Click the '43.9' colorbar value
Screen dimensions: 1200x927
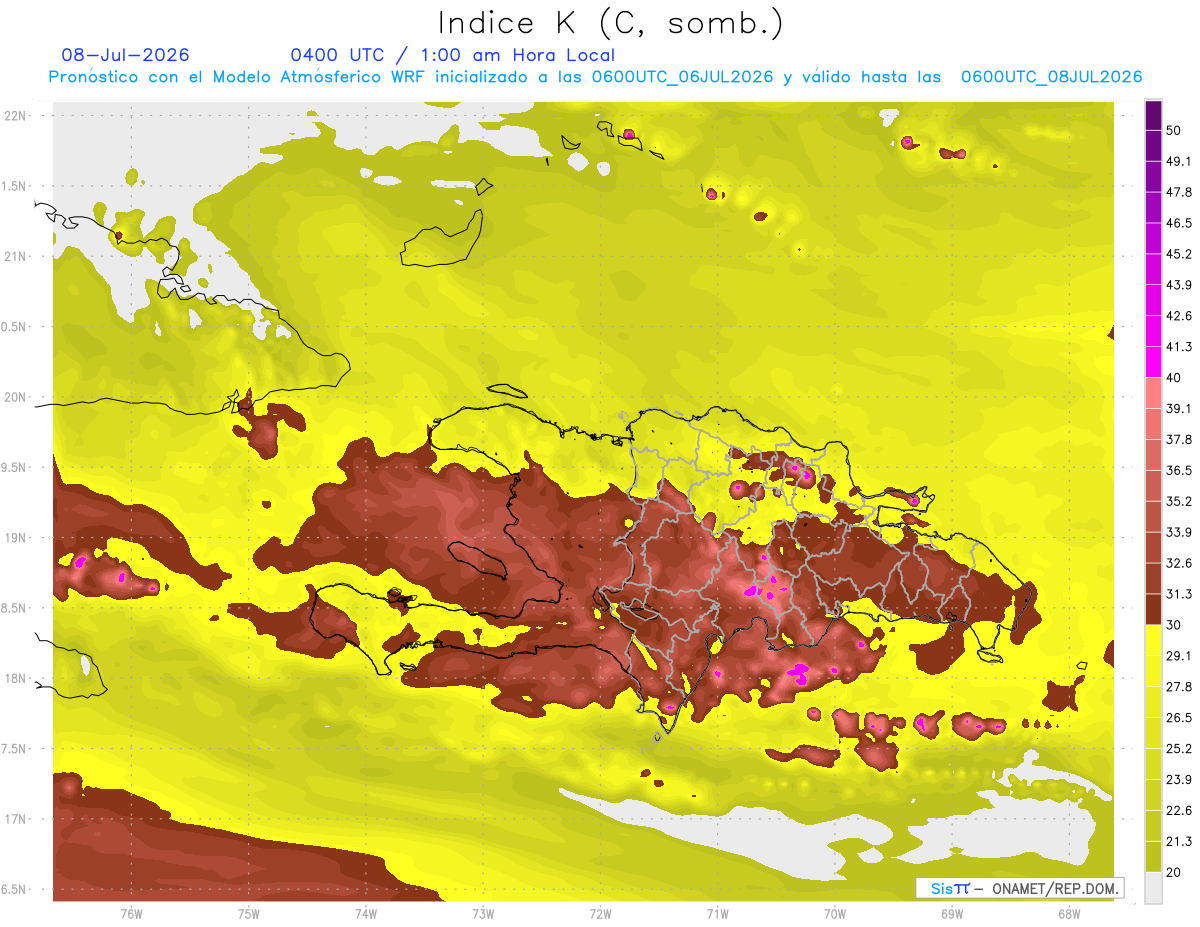[x=1179, y=285]
